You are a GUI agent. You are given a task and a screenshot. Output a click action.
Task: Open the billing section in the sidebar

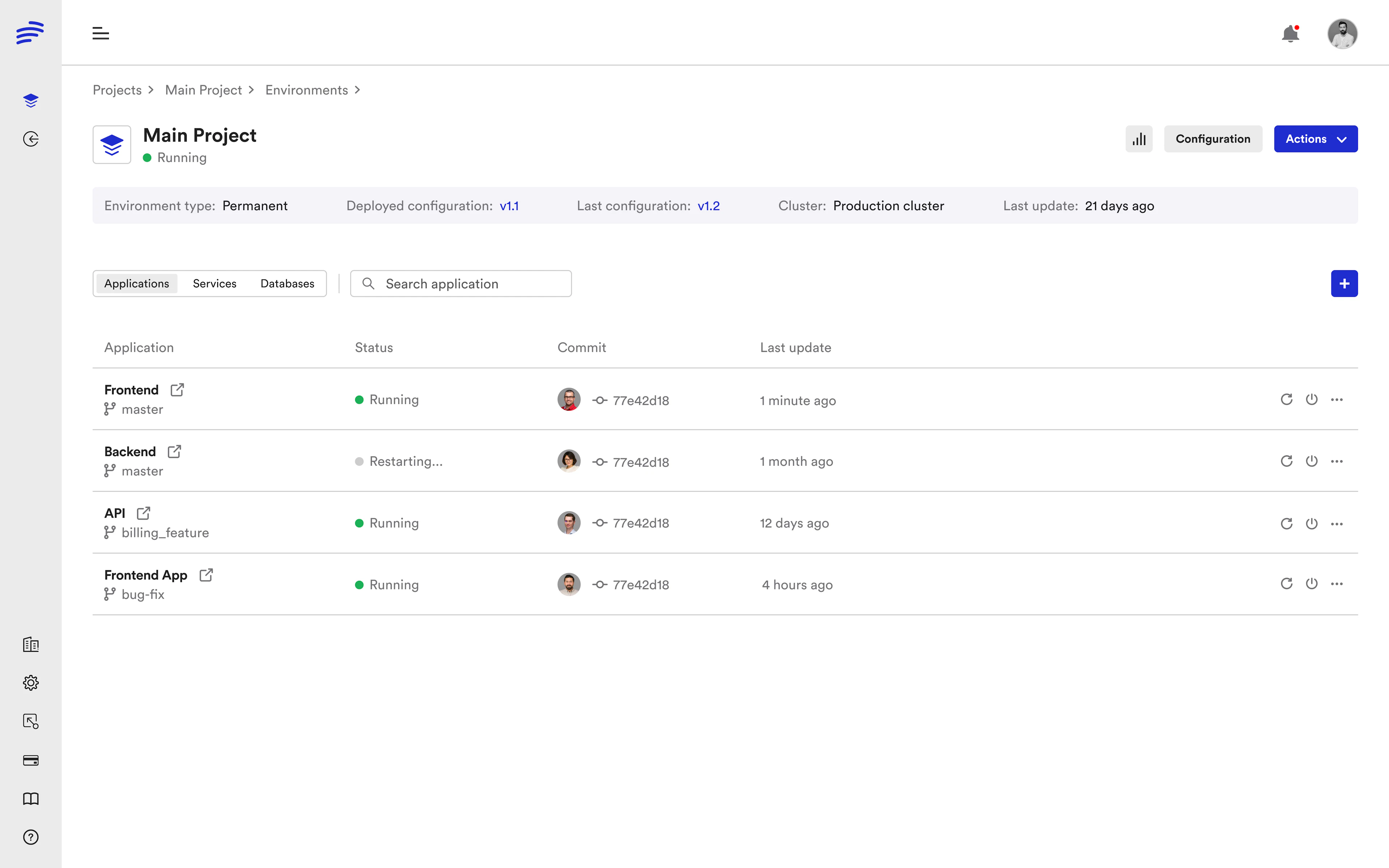(x=30, y=760)
